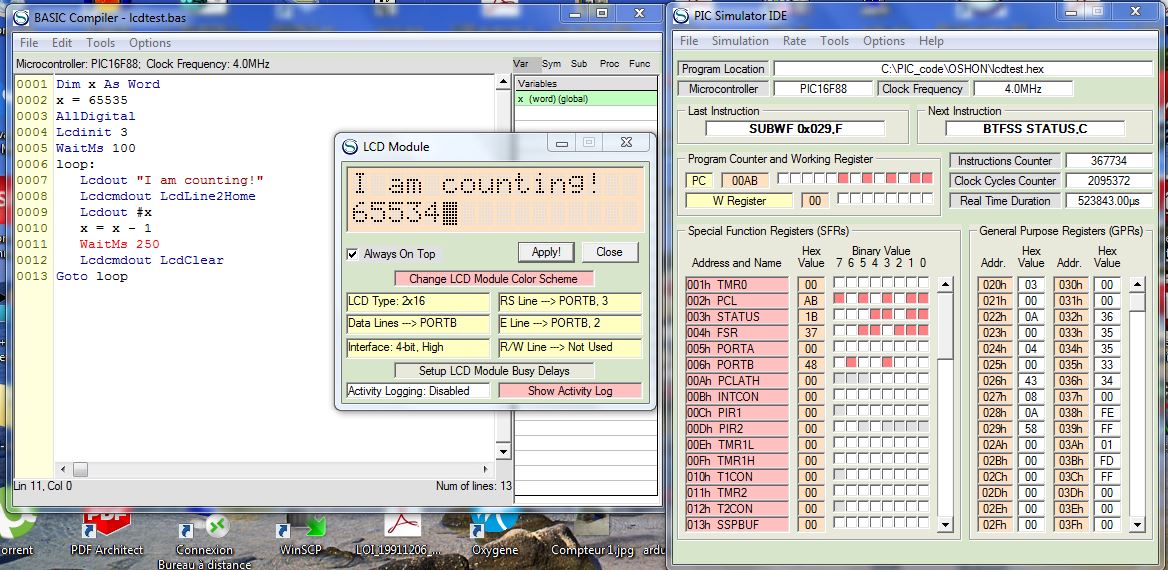Click Real Time Duration value

(x=1108, y=200)
